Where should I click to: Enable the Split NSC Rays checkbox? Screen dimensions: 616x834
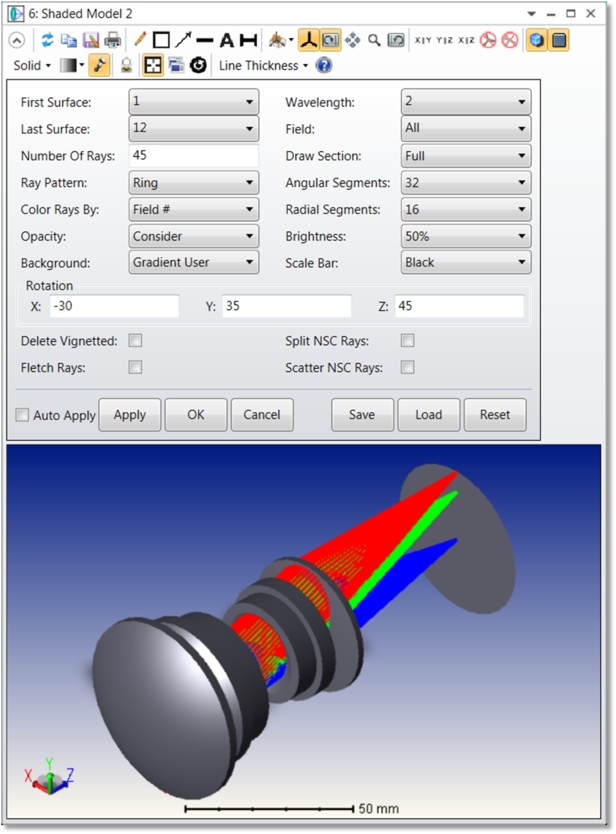pyautogui.click(x=408, y=340)
